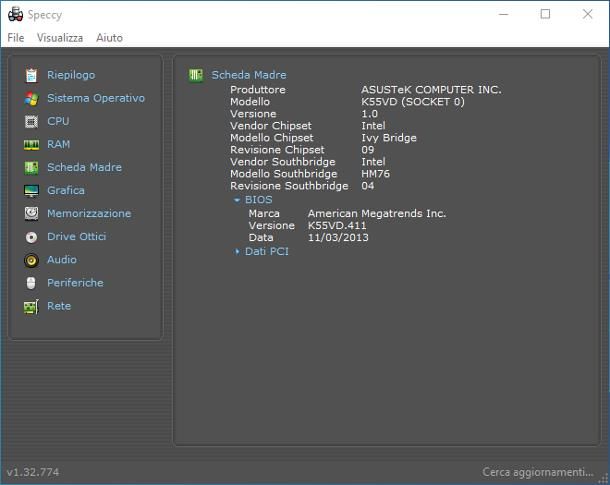Screen dimensions: 610x485
Task: Click the version label v1.32.774
Action: 33,472
